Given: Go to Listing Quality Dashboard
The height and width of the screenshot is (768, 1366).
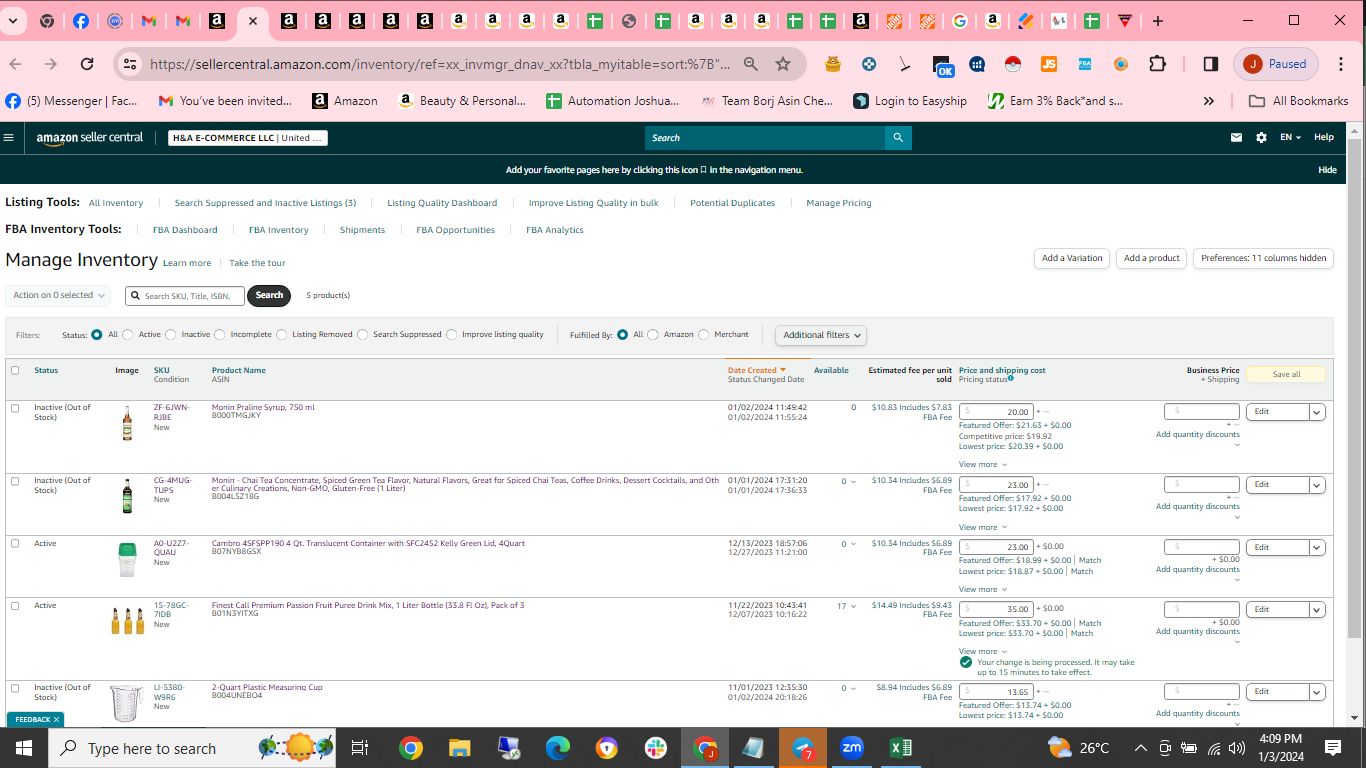Looking at the screenshot, I should [x=442, y=203].
